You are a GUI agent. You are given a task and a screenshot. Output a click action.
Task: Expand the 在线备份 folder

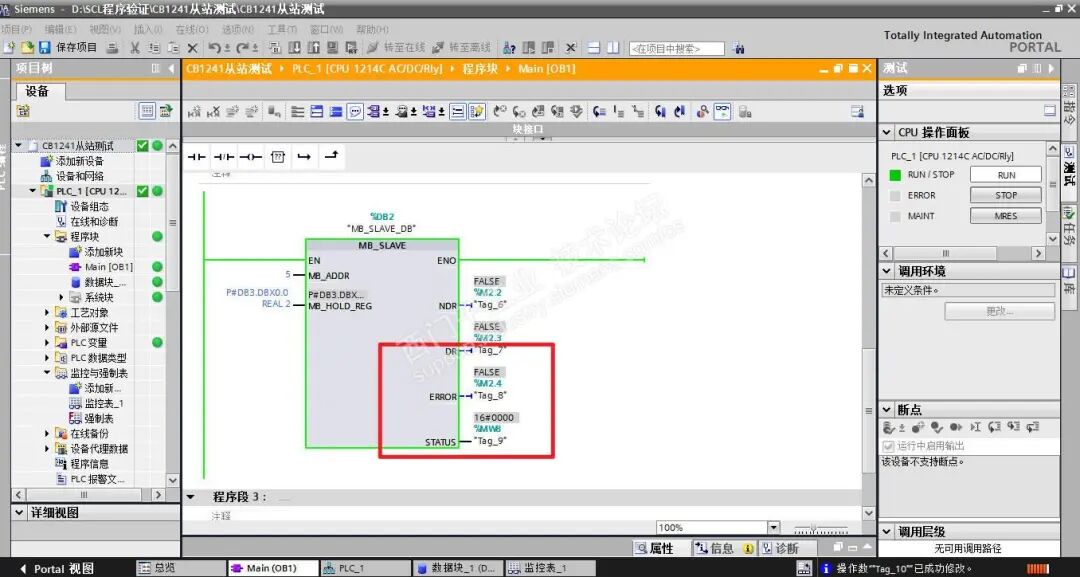click(47, 434)
